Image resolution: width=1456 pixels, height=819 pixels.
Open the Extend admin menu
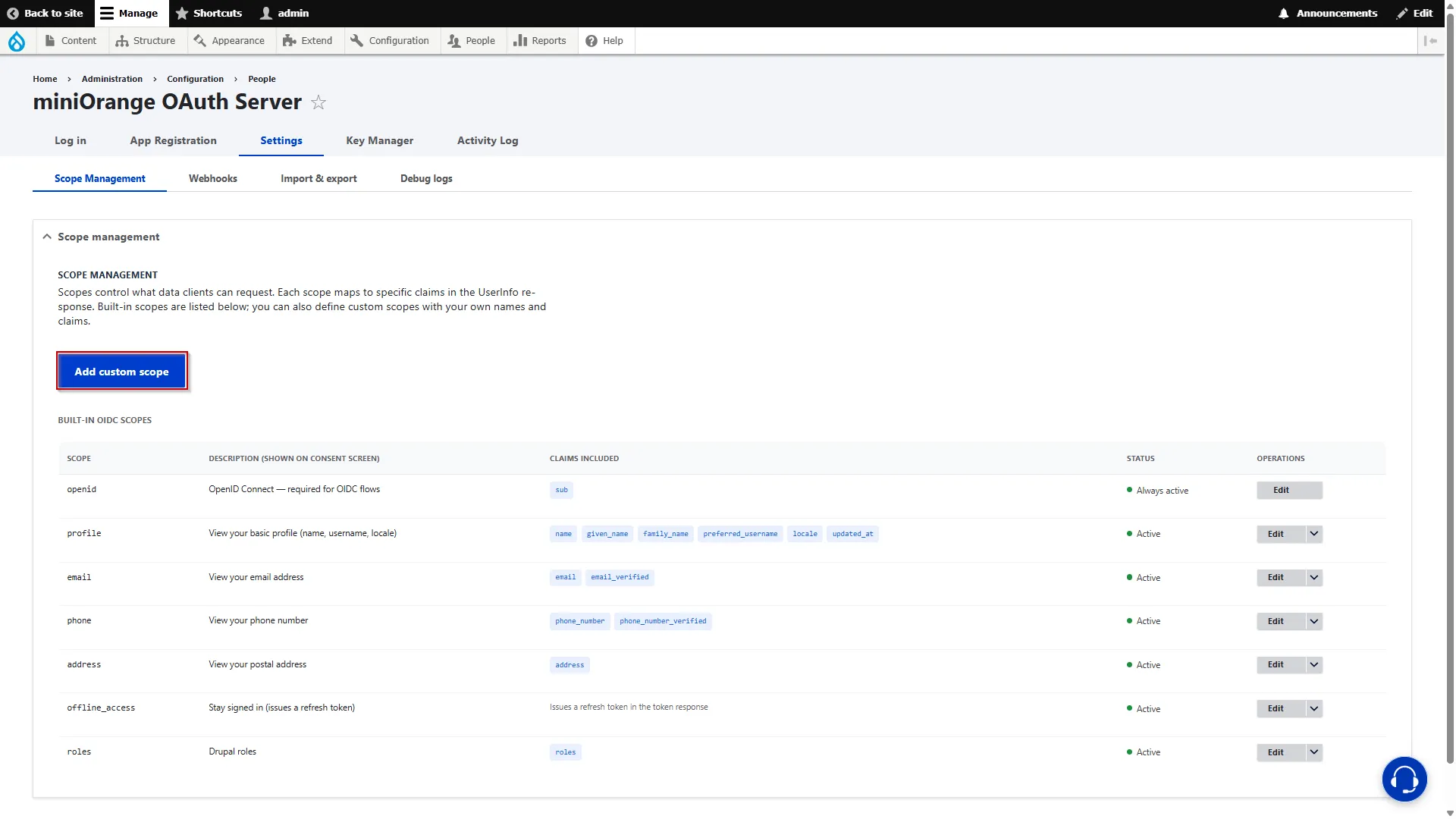pyautogui.click(x=308, y=41)
